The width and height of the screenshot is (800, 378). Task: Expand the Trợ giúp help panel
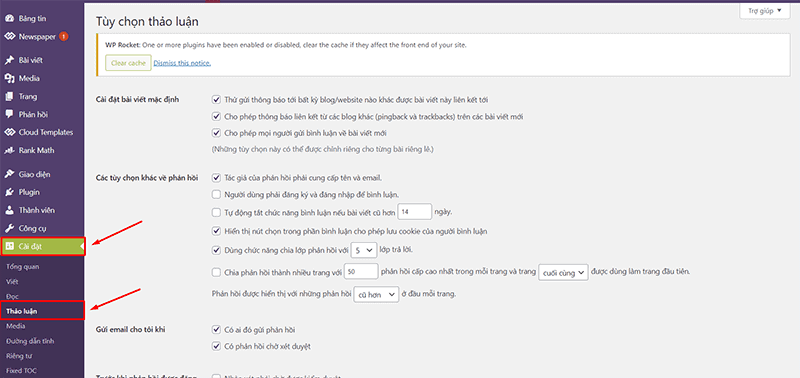pyautogui.click(x=764, y=11)
